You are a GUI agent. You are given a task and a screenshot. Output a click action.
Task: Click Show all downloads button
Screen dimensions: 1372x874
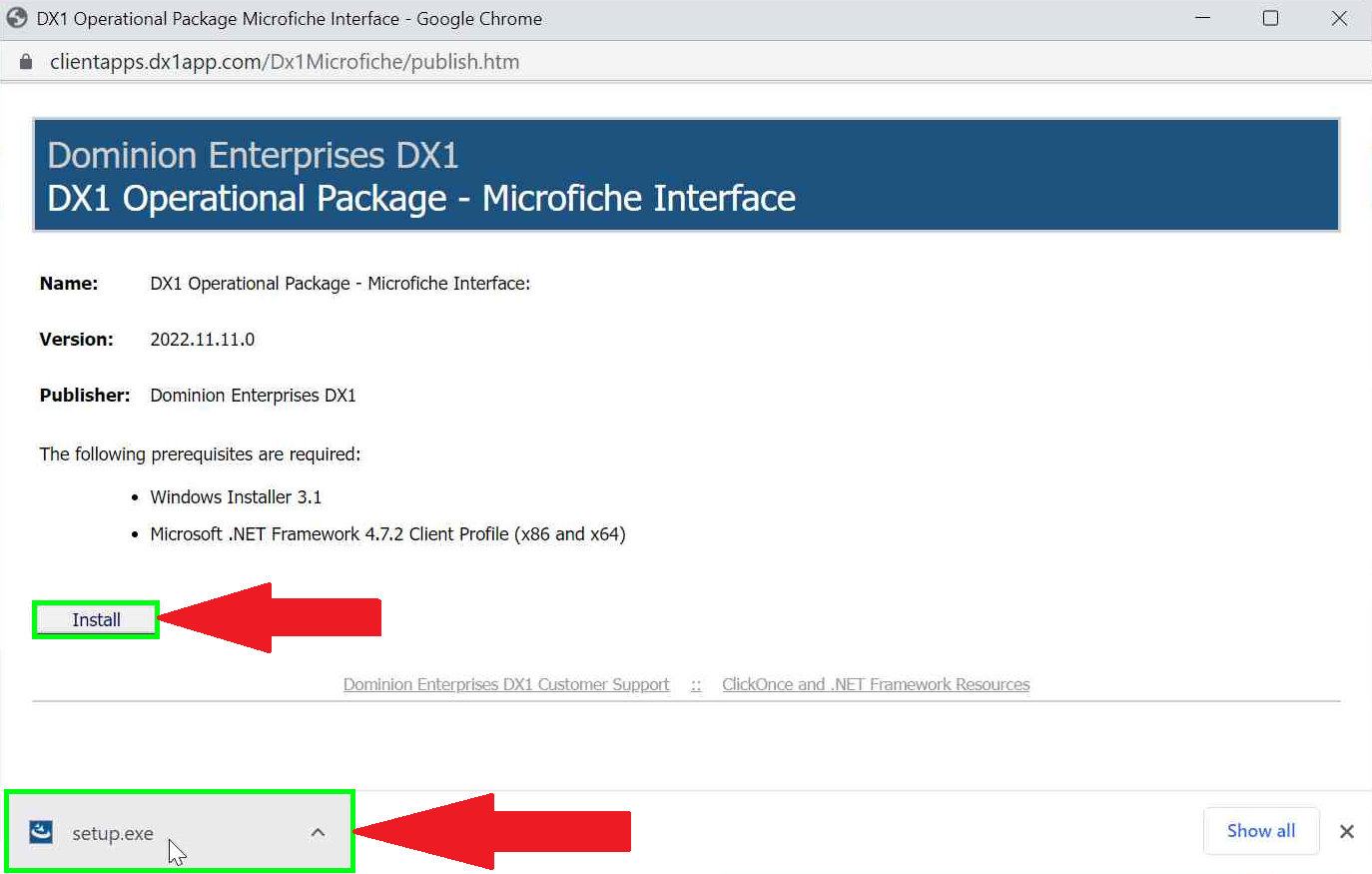(x=1261, y=831)
